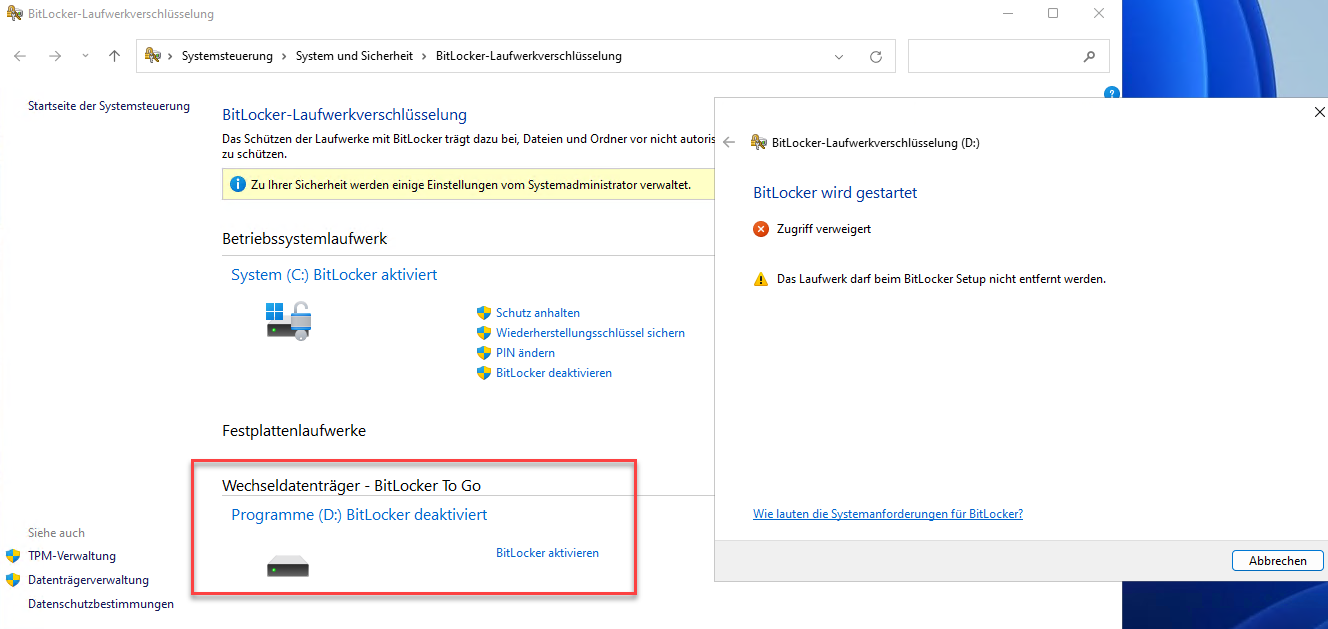Click the up-one-level arrow

(114, 56)
